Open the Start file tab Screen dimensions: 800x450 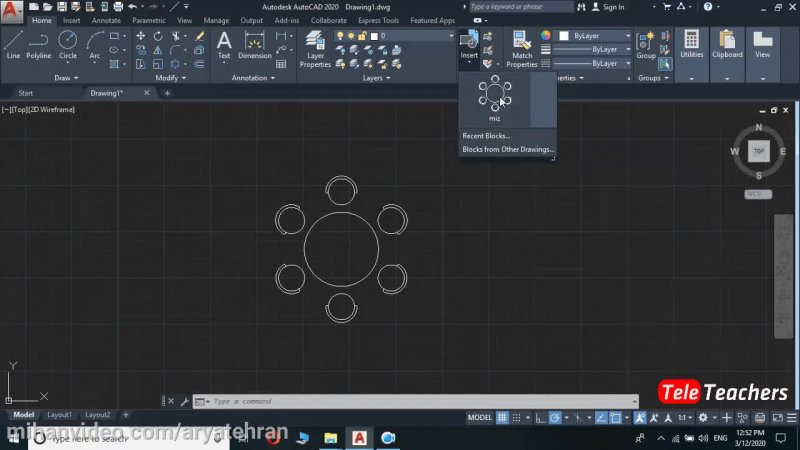coord(26,93)
